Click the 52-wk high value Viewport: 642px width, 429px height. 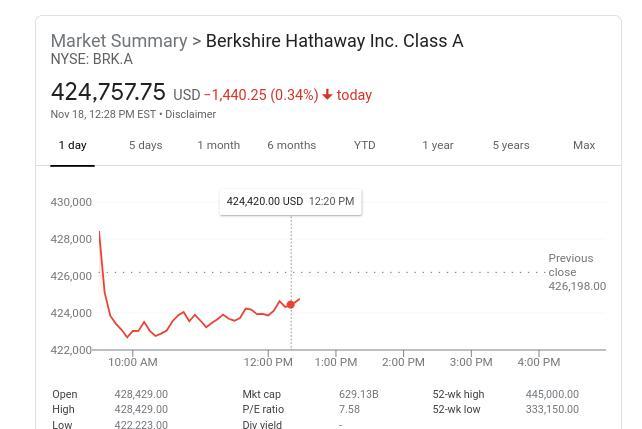pos(551,394)
